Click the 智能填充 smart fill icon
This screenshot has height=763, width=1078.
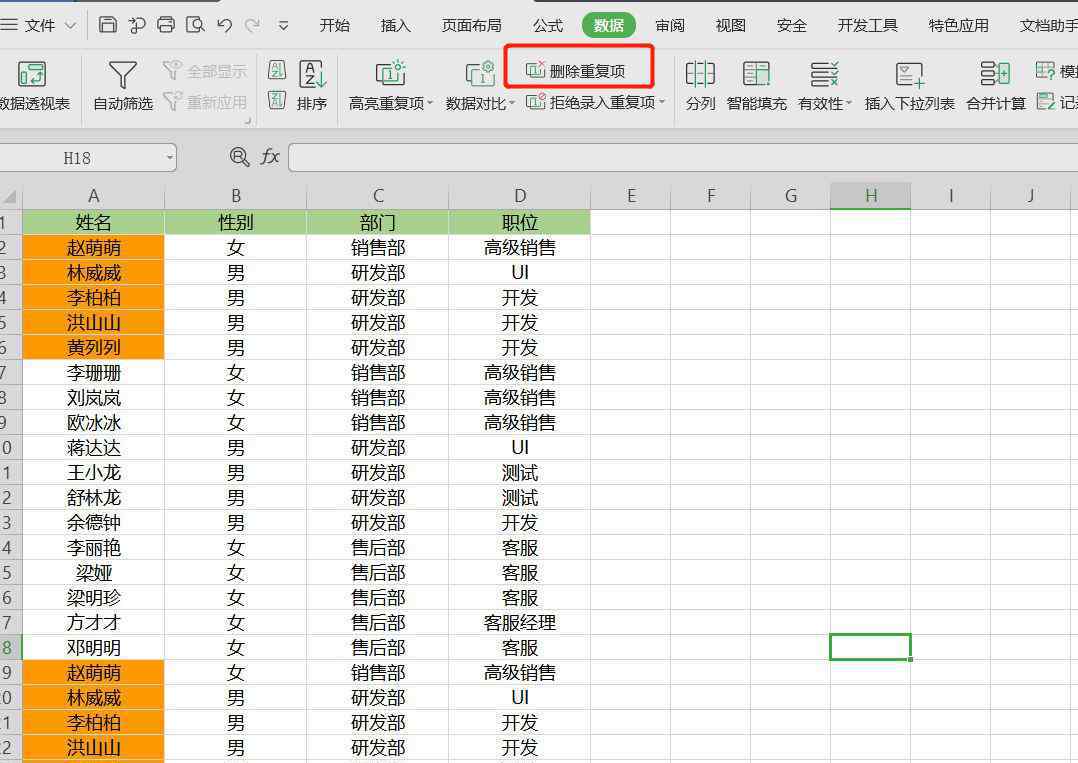[756, 75]
